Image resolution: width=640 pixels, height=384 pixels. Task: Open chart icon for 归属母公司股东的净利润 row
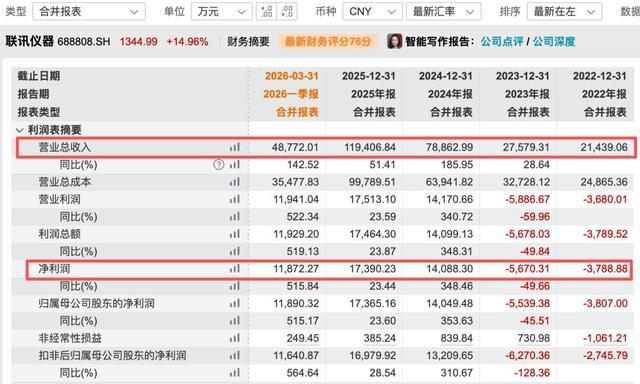[x=235, y=303]
